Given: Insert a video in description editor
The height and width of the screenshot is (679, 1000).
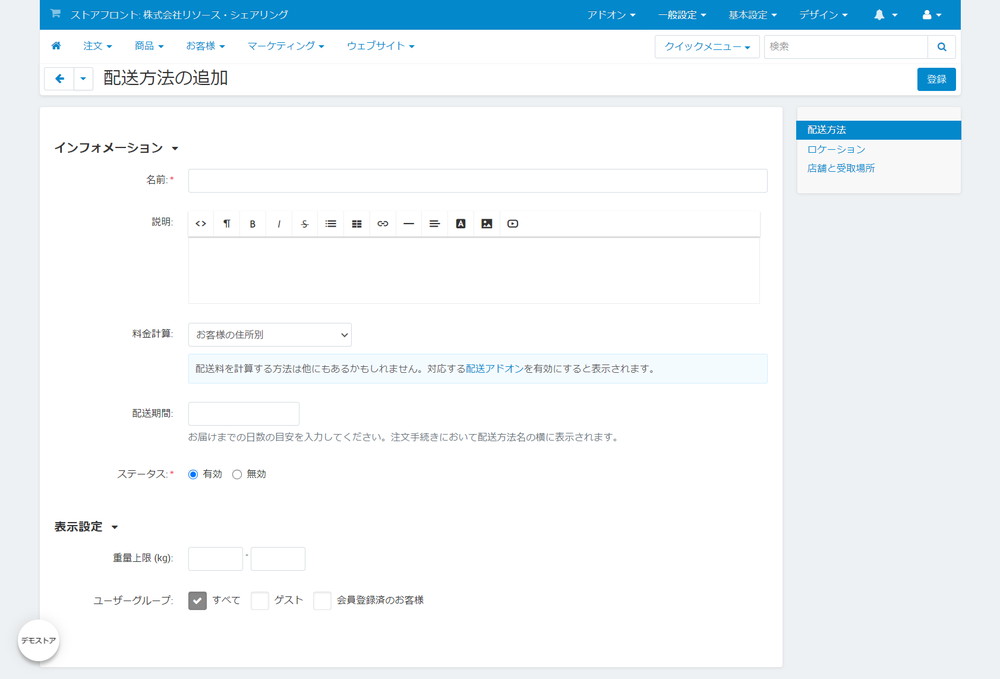Looking at the screenshot, I should coord(513,224).
